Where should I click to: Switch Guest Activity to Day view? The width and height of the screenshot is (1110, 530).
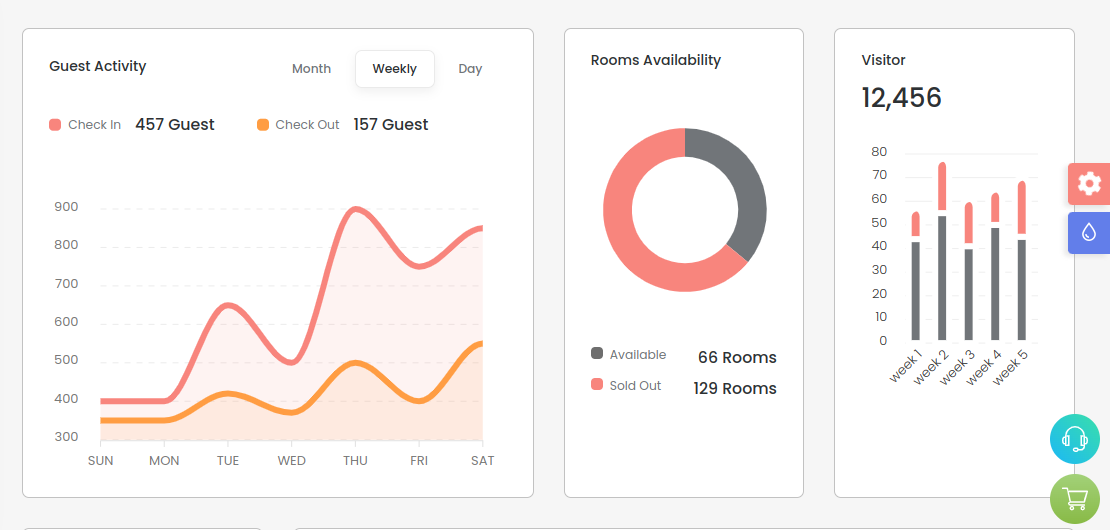[x=470, y=69]
